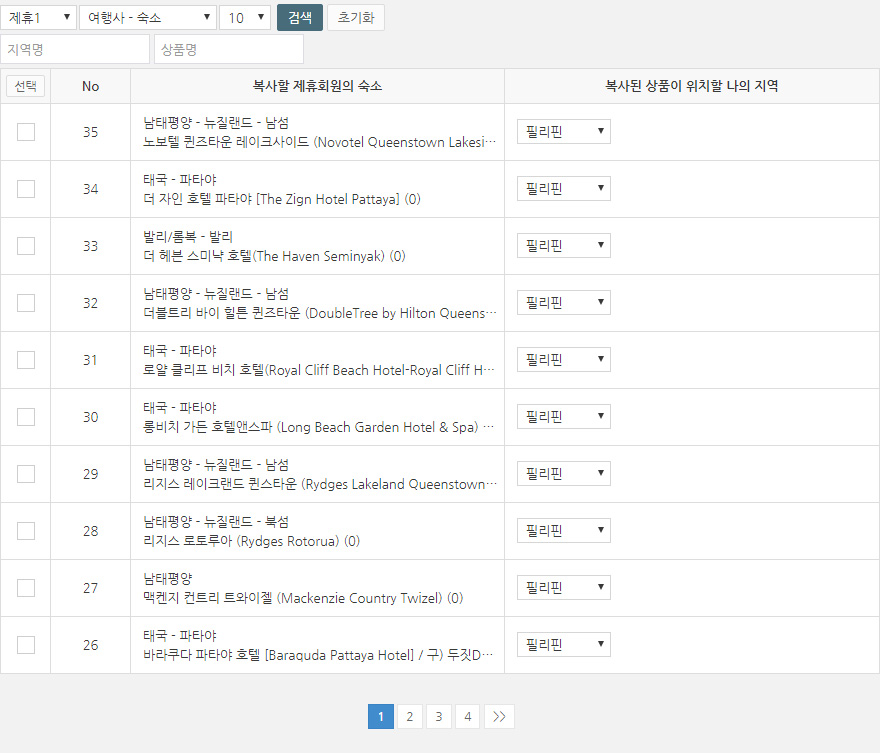This screenshot has height=753, width=880.
Task: Check the checkbox for row No 32
Action: pos(26,303)
